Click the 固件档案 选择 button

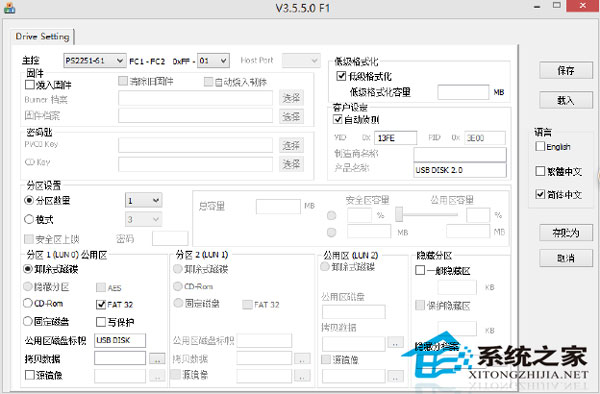click(x=291, y=116)
